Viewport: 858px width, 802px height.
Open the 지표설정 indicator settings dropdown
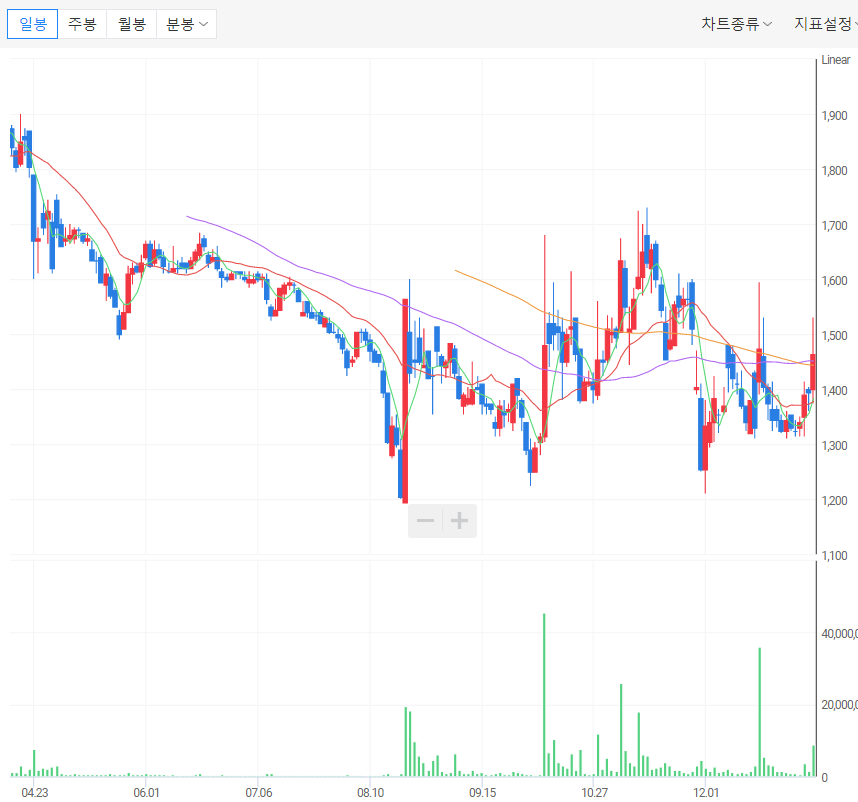826,24
